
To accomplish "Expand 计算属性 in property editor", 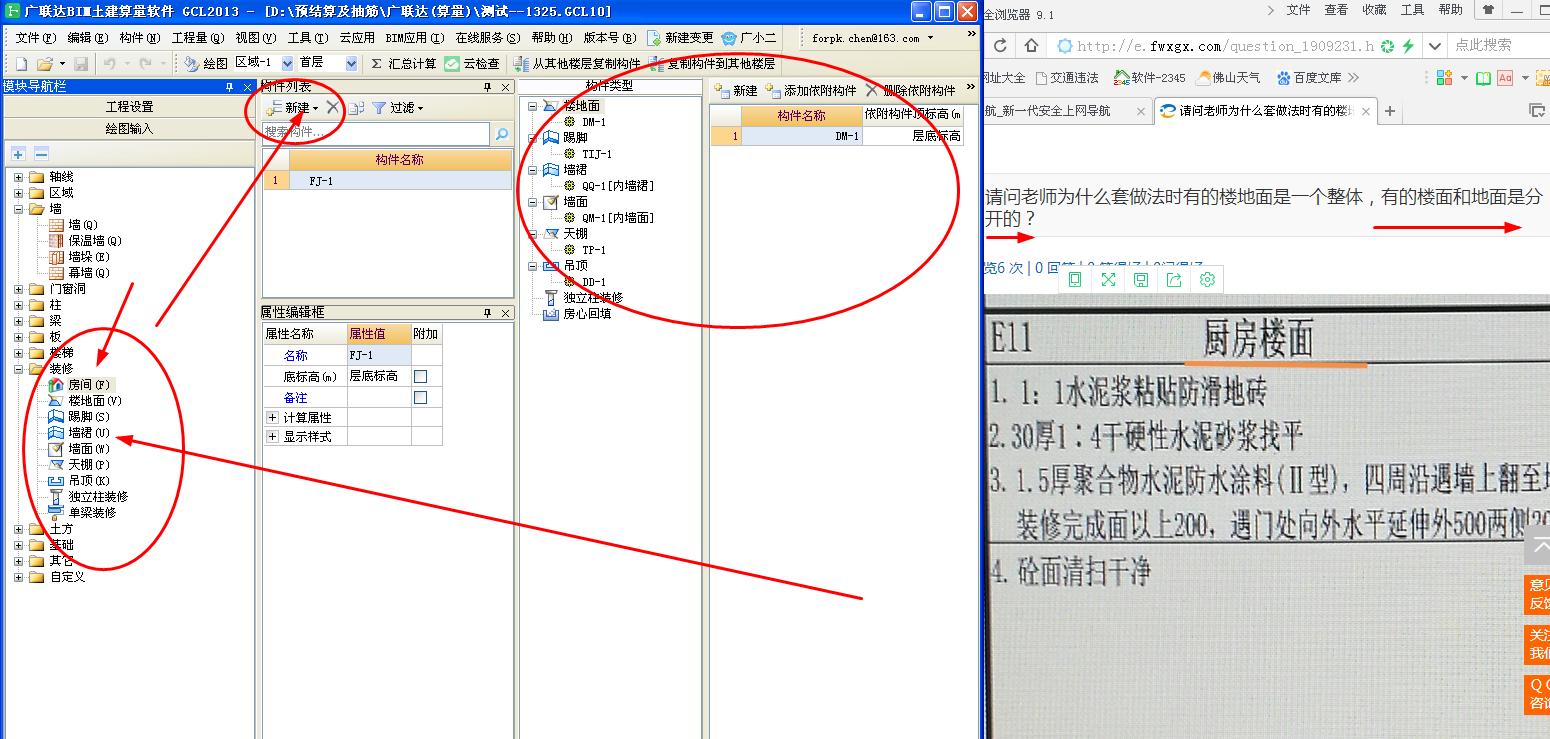I will [272, 417].
